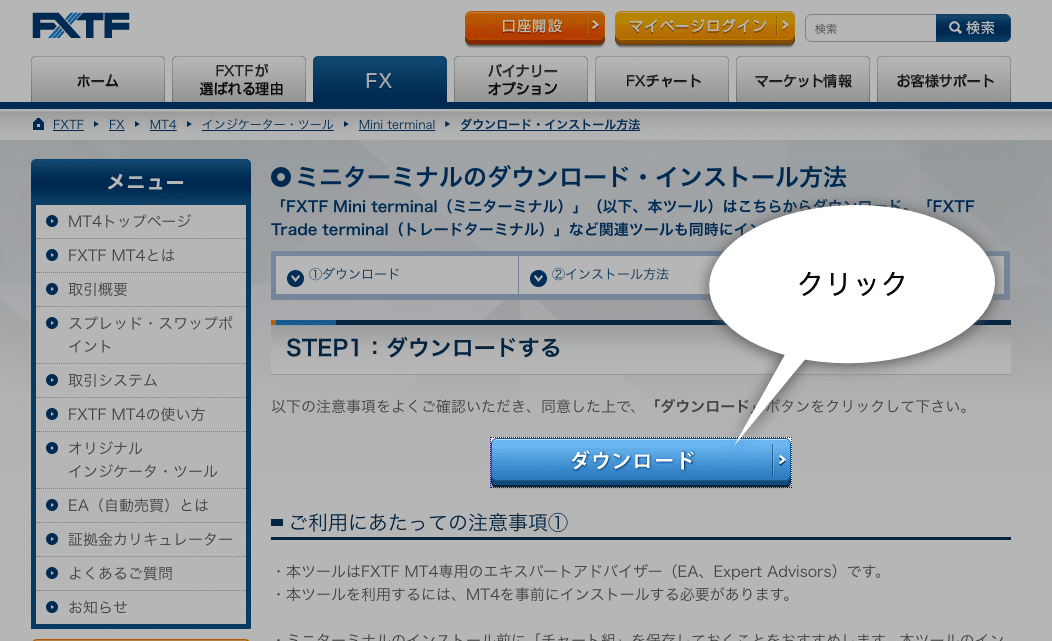Click the マイページログイン button

coord(704,27)
